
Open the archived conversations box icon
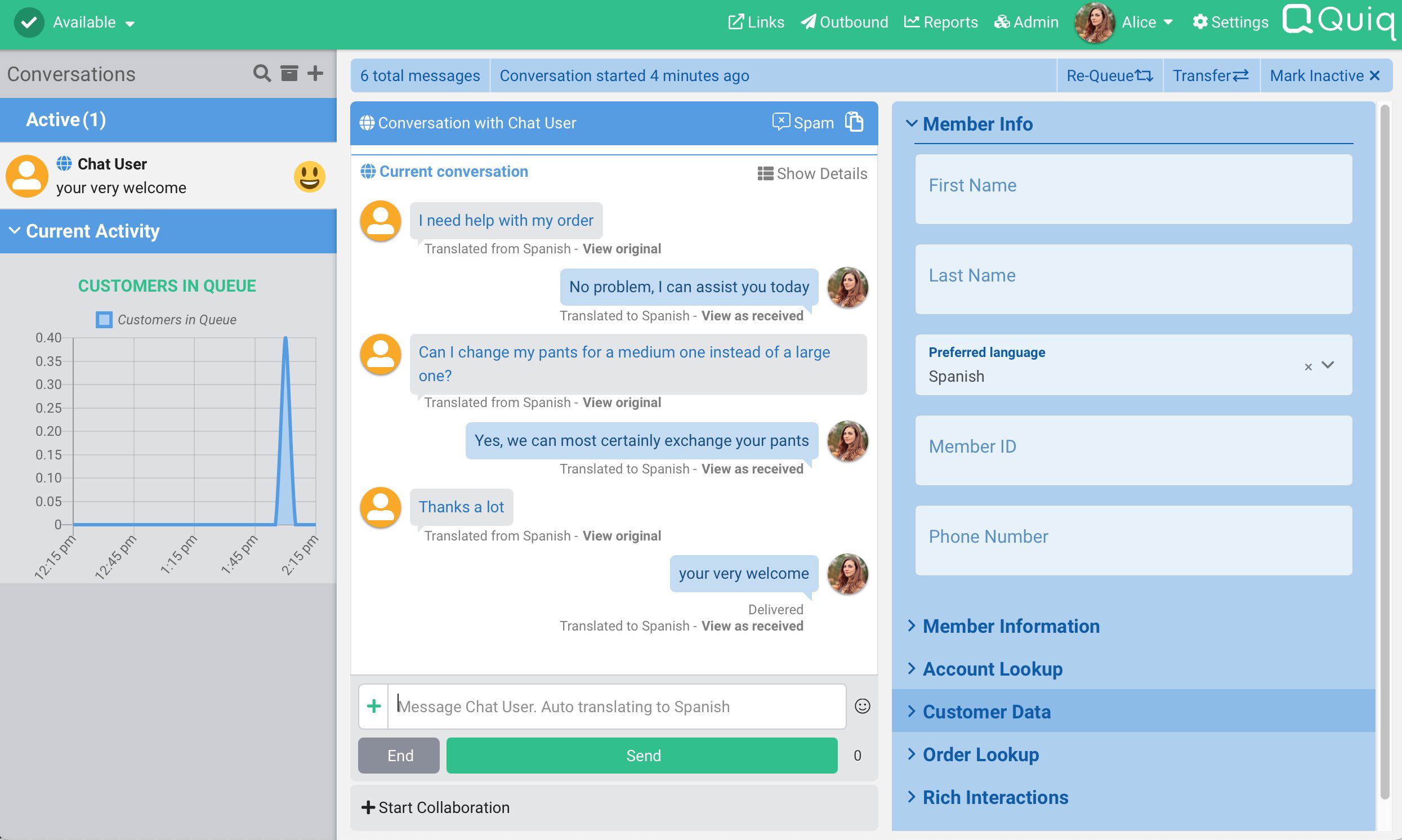click(289, 74)
